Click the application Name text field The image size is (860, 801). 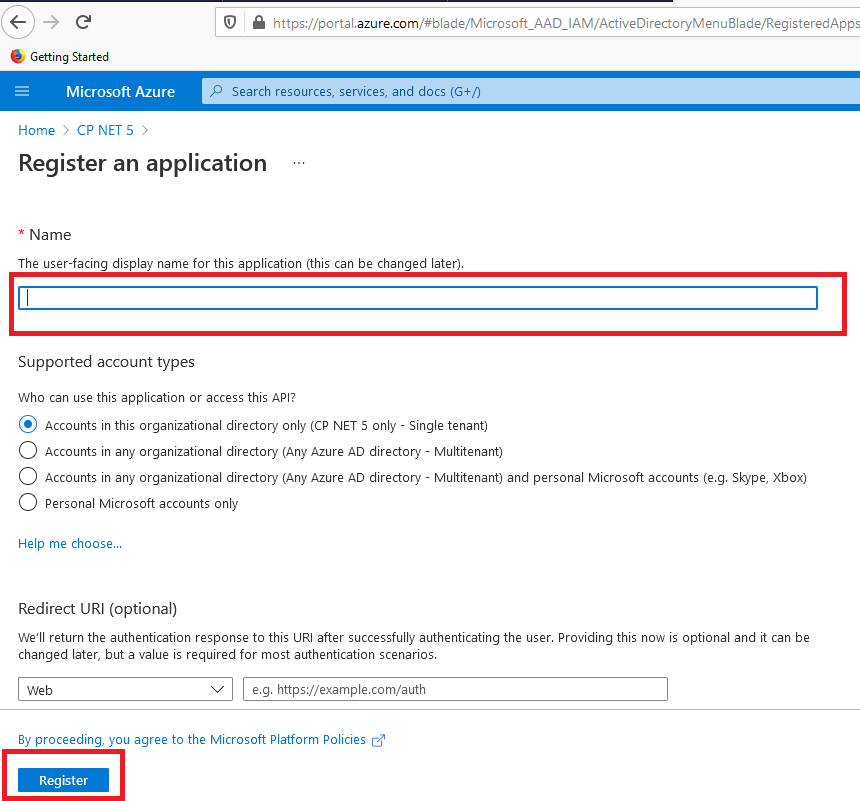[x=418, y=298]
